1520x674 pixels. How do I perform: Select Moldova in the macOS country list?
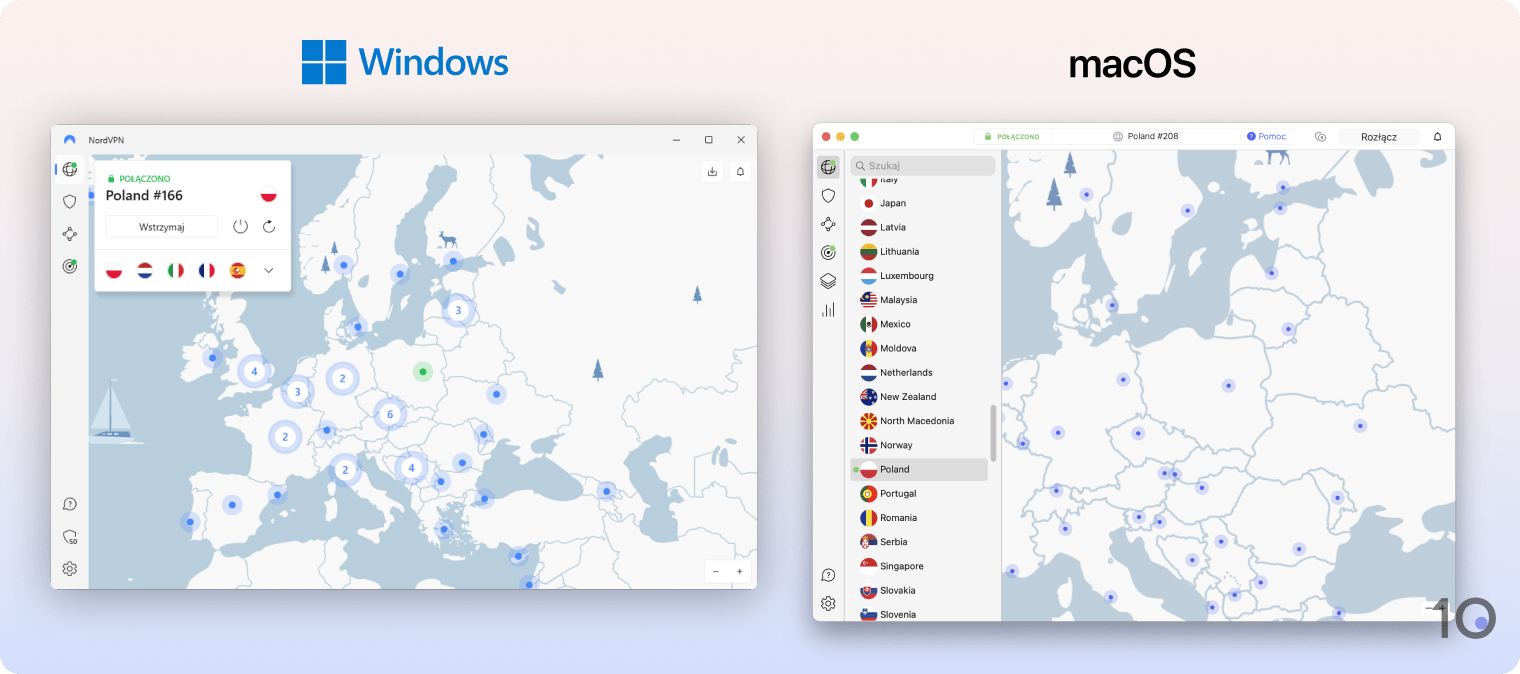tap(919, 348)
